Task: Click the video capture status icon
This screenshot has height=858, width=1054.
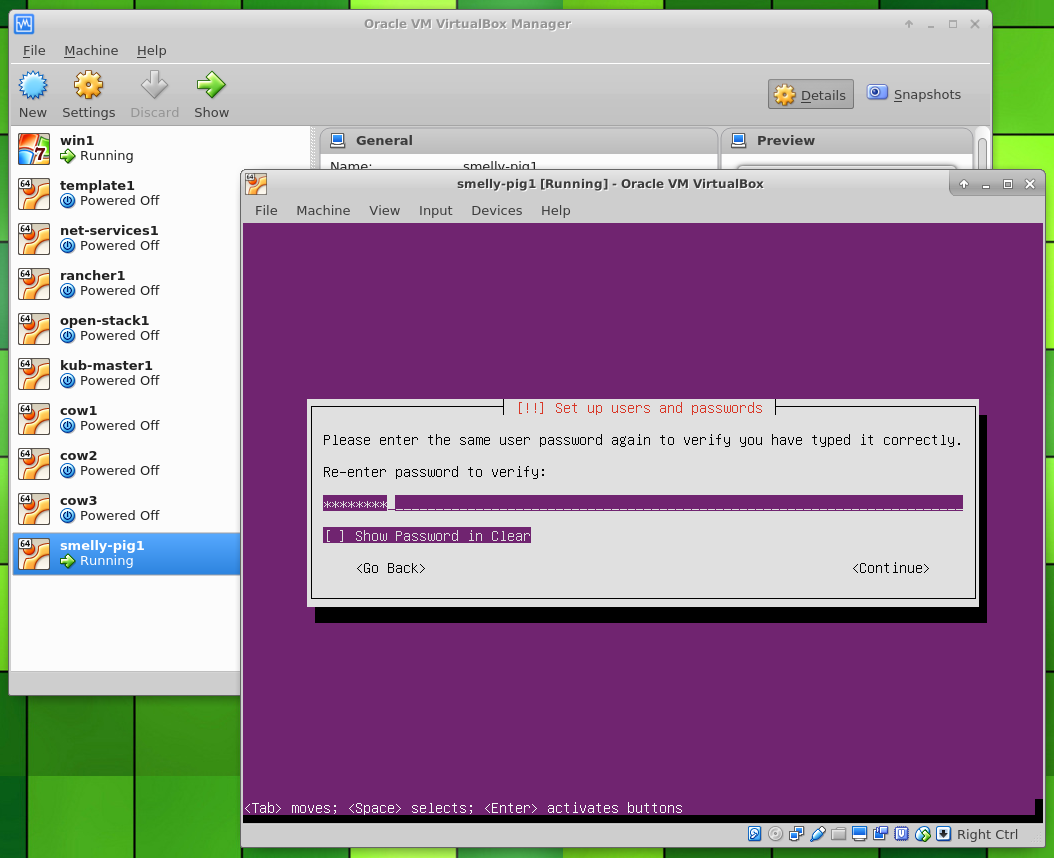Action: [881, 834]
